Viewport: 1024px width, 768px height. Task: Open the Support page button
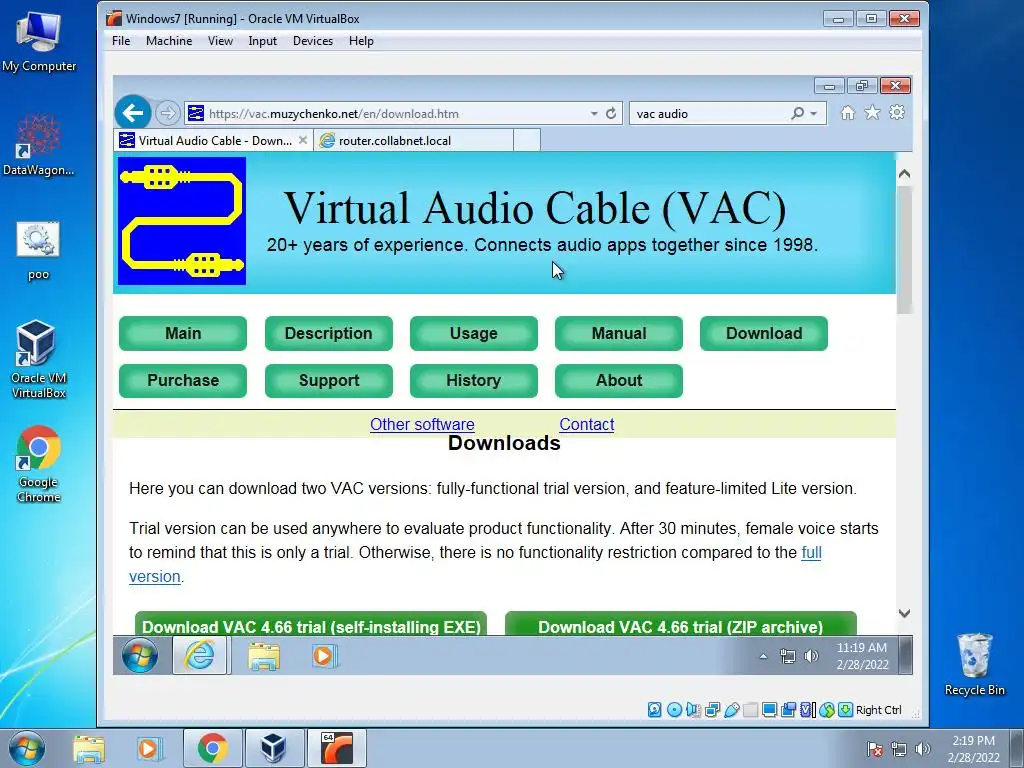pyautogui.click(x=328, y=380)
